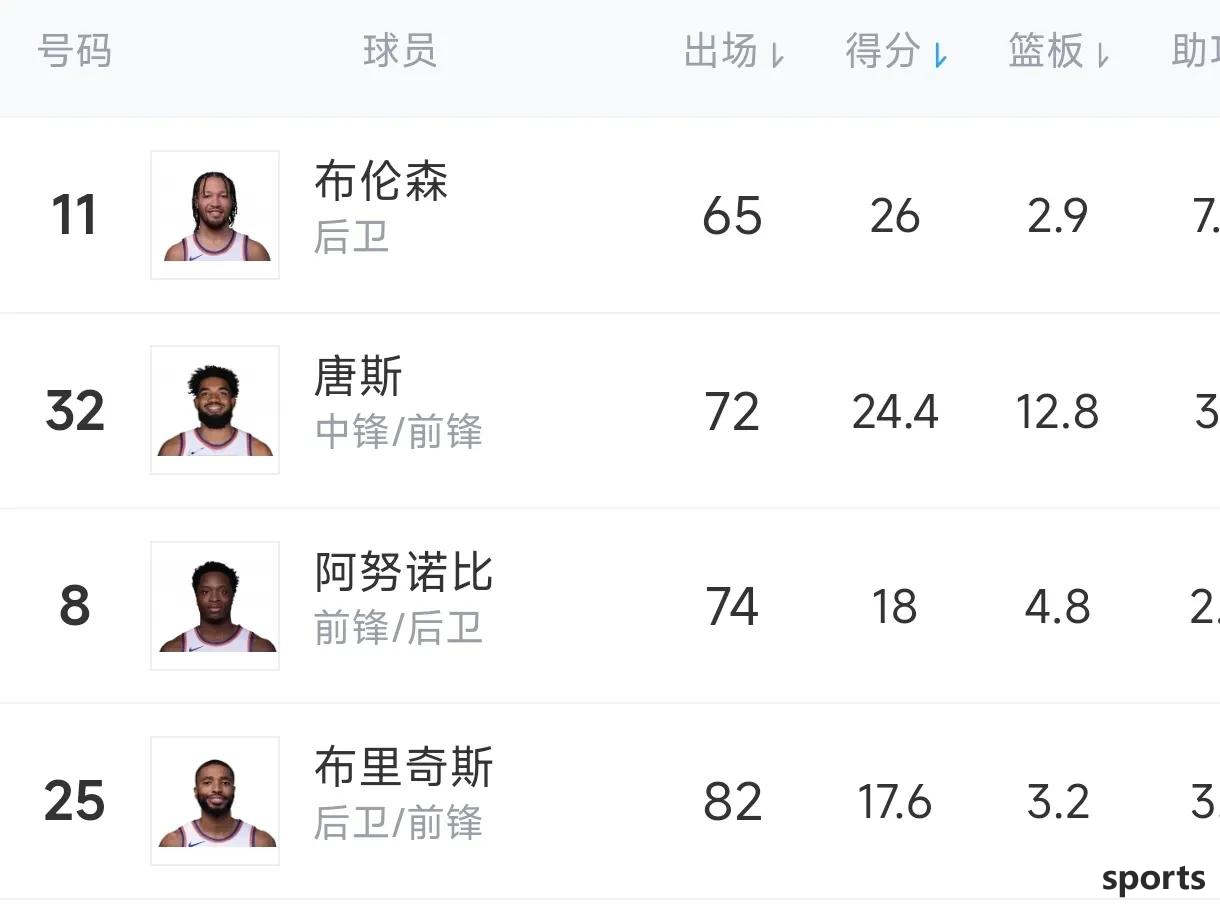Select jersey number 32 row
This screenshot has height=910, width=1220.
click(610, 410)
